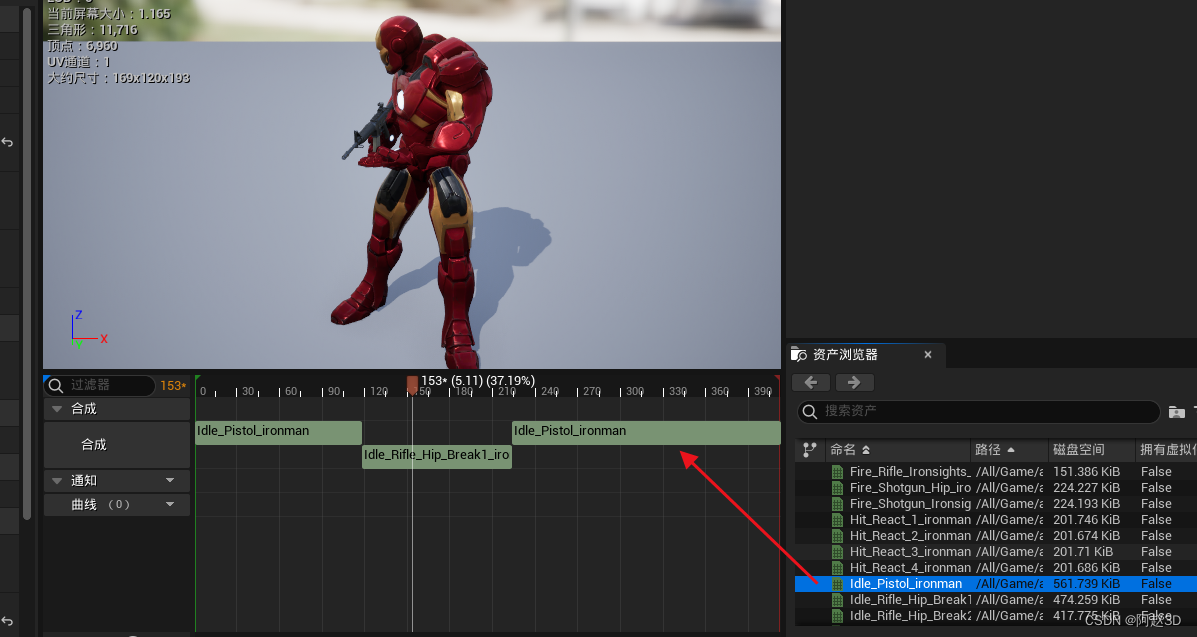The image size is (1197, 637).
Task: Click the folder filter icon beside asset search
Action: 1176,412
